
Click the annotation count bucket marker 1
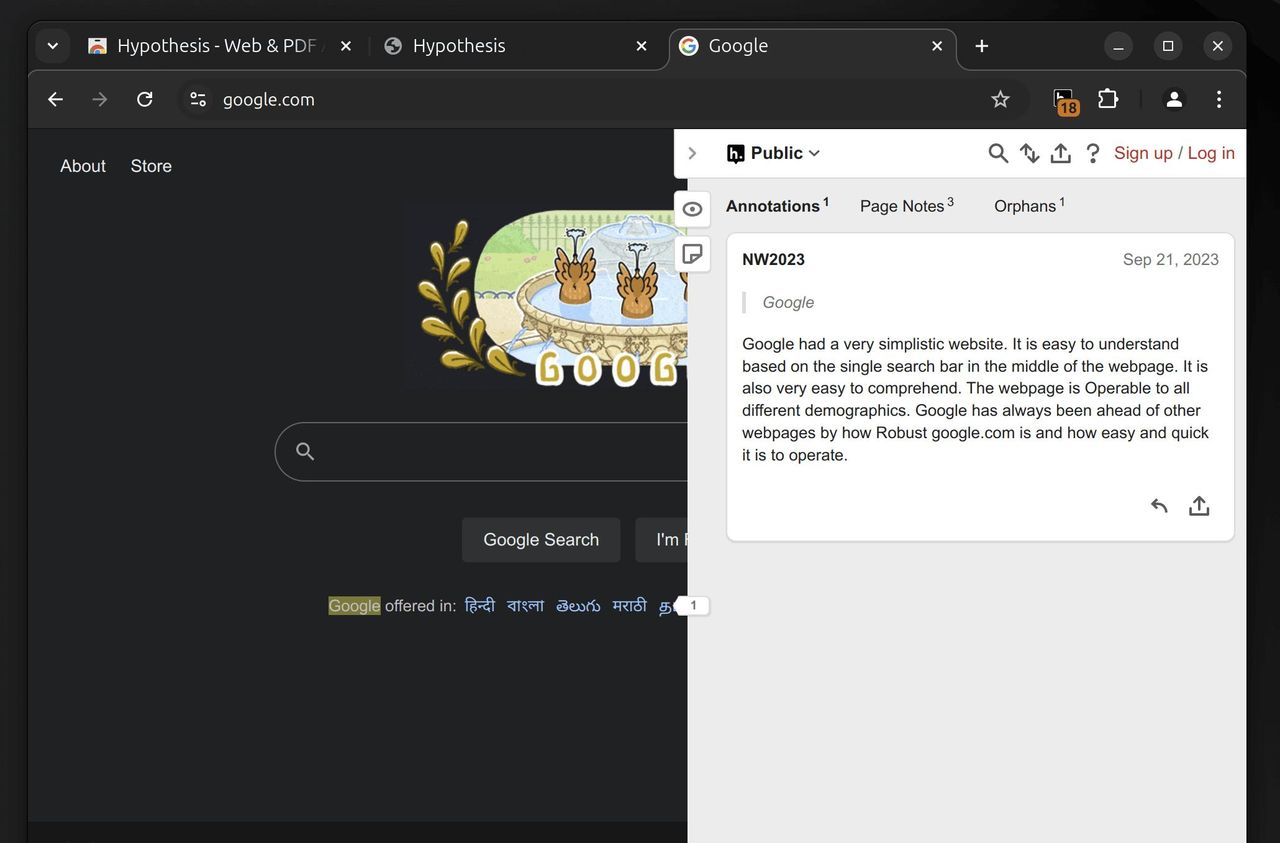pyautogui.click(x=693, y=605)
